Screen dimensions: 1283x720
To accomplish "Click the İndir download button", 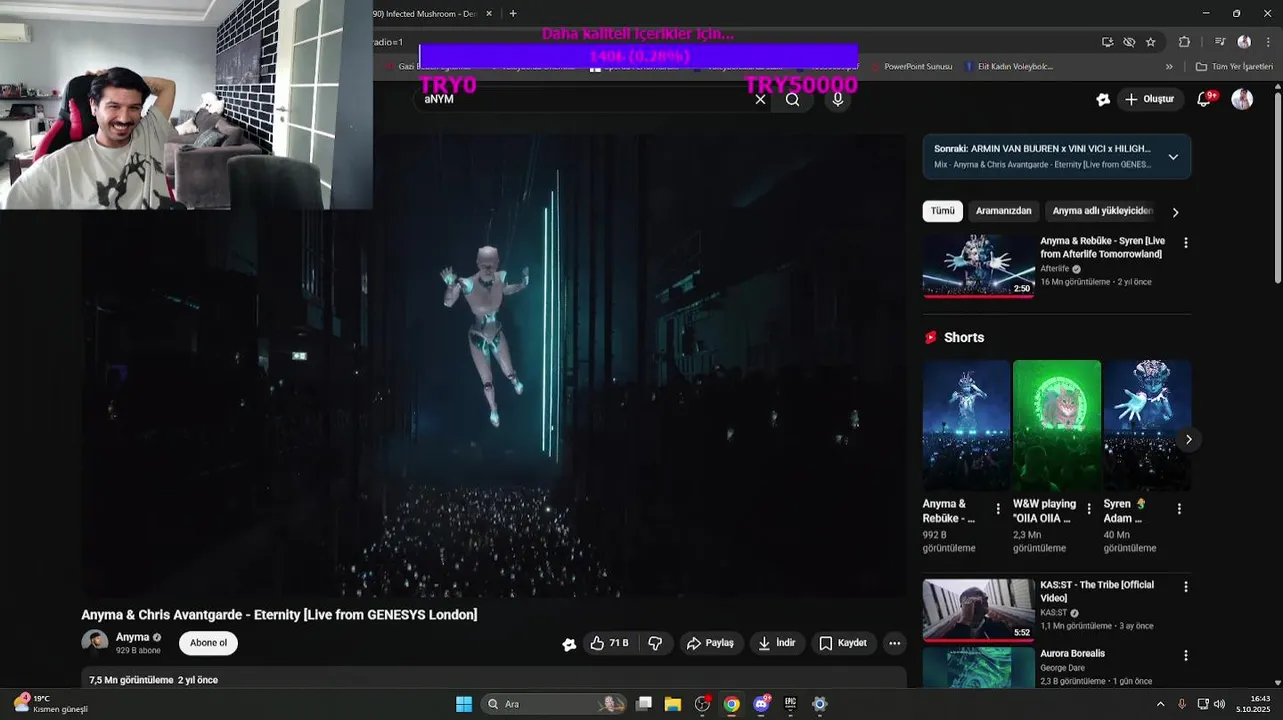I will [x=777, y=643].
